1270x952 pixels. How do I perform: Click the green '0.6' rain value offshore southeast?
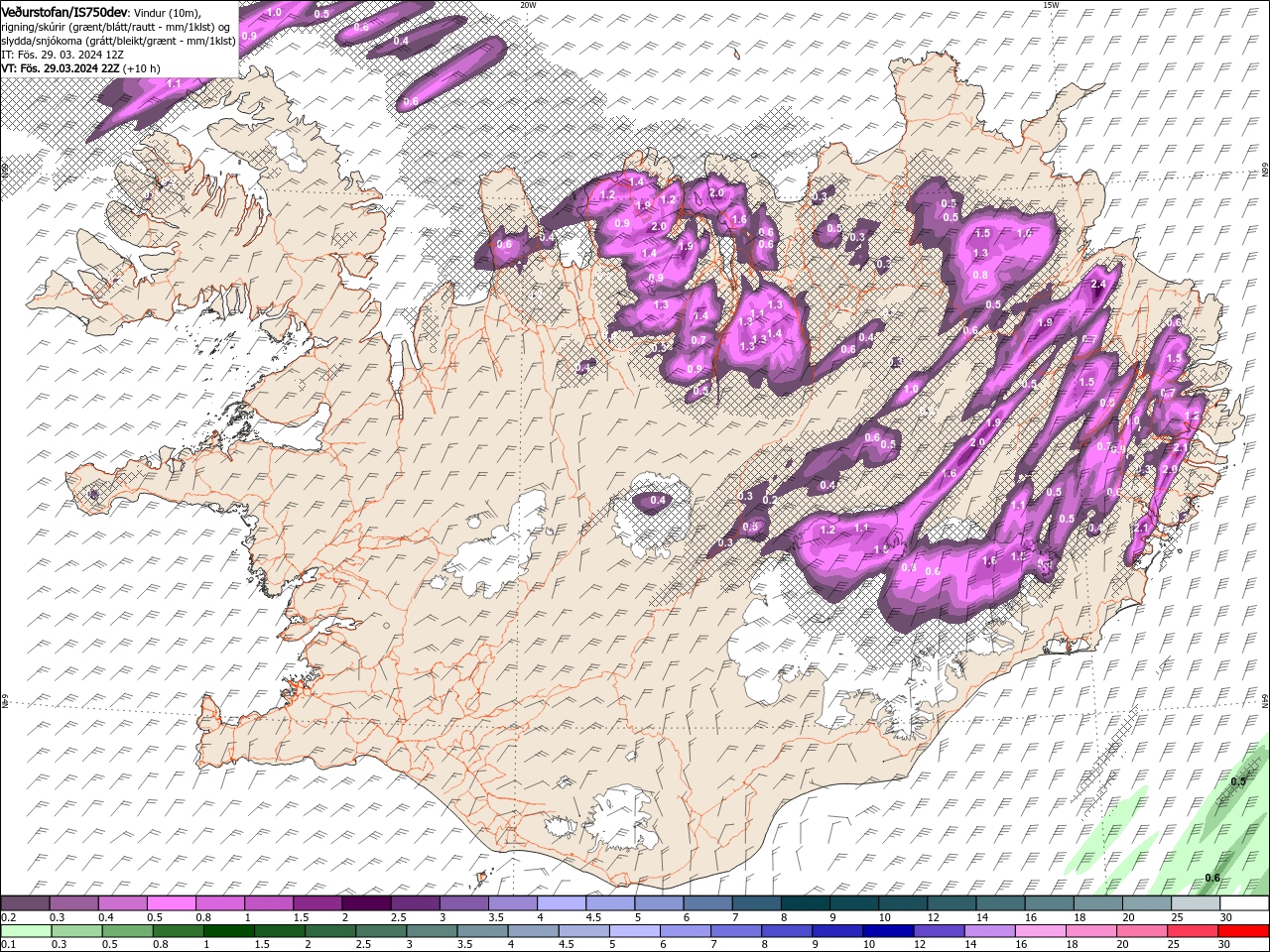1212,878
